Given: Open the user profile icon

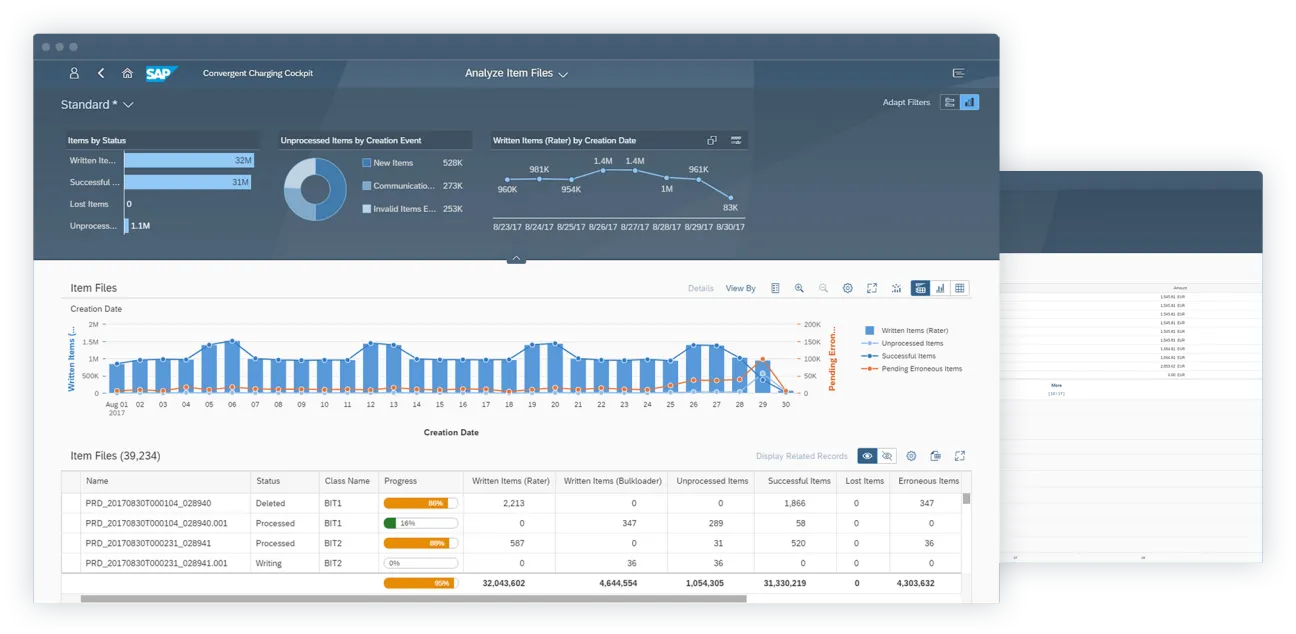Looking at the screenshot, I should pyautogui.click(x=74, y=73).
